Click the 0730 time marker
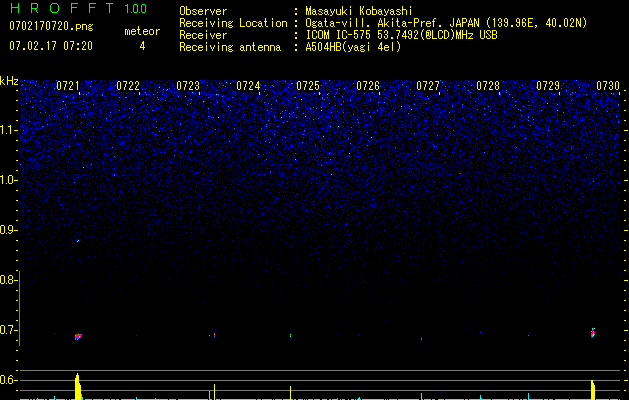Image resolution: width=629 pixels, height=400 pixels. (x=608, y=86)
